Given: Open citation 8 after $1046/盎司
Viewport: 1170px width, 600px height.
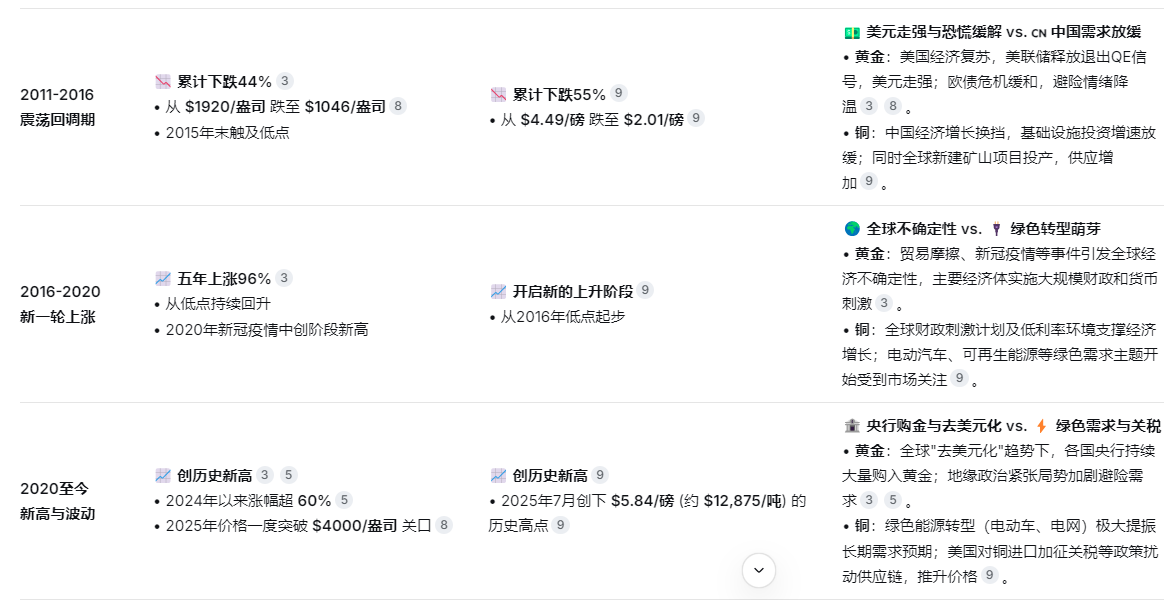Looking at the screenshot, I should pyautogui.click(x=398, y=106).
